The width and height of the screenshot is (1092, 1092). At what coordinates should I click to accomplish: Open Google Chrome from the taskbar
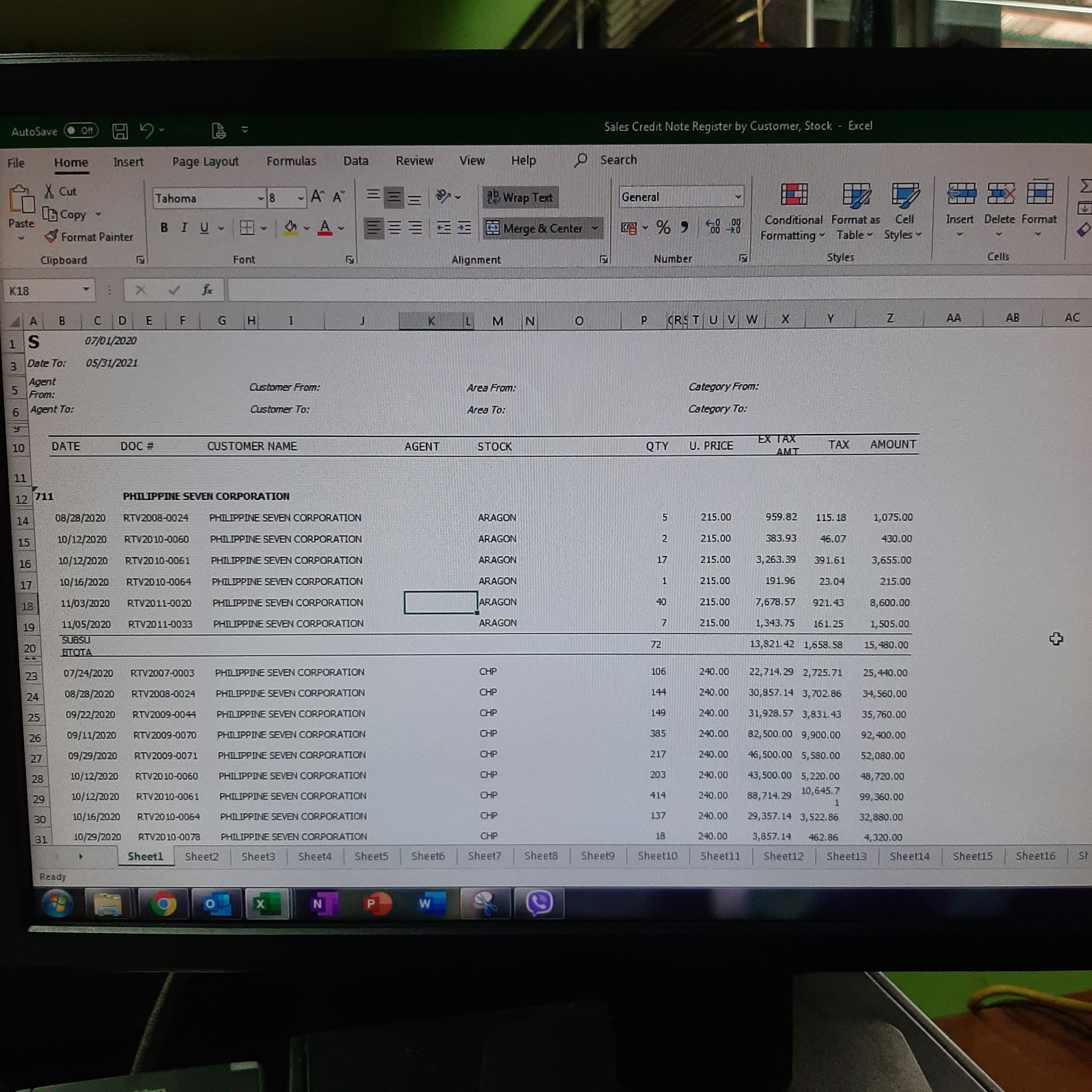tap(163, 904)
